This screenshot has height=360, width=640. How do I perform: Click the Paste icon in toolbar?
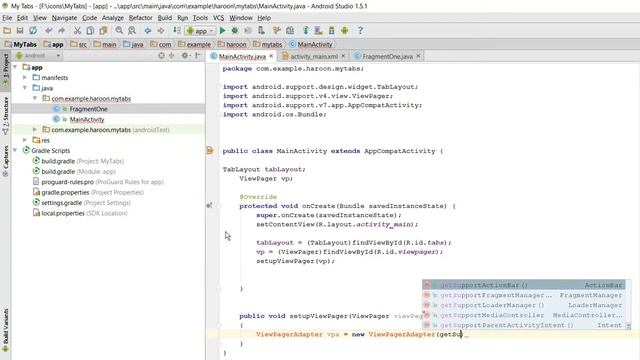(x=103, y=31)
